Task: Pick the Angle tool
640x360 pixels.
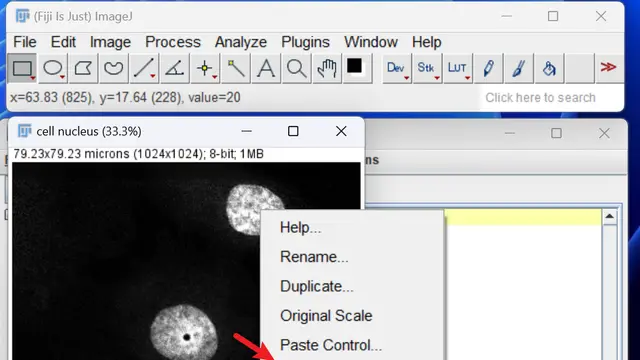Action: [x=175, y=68]
